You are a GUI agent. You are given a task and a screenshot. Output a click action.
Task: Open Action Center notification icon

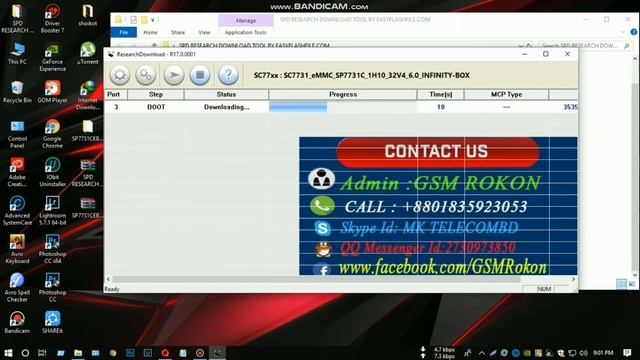(x=627, y=353)
